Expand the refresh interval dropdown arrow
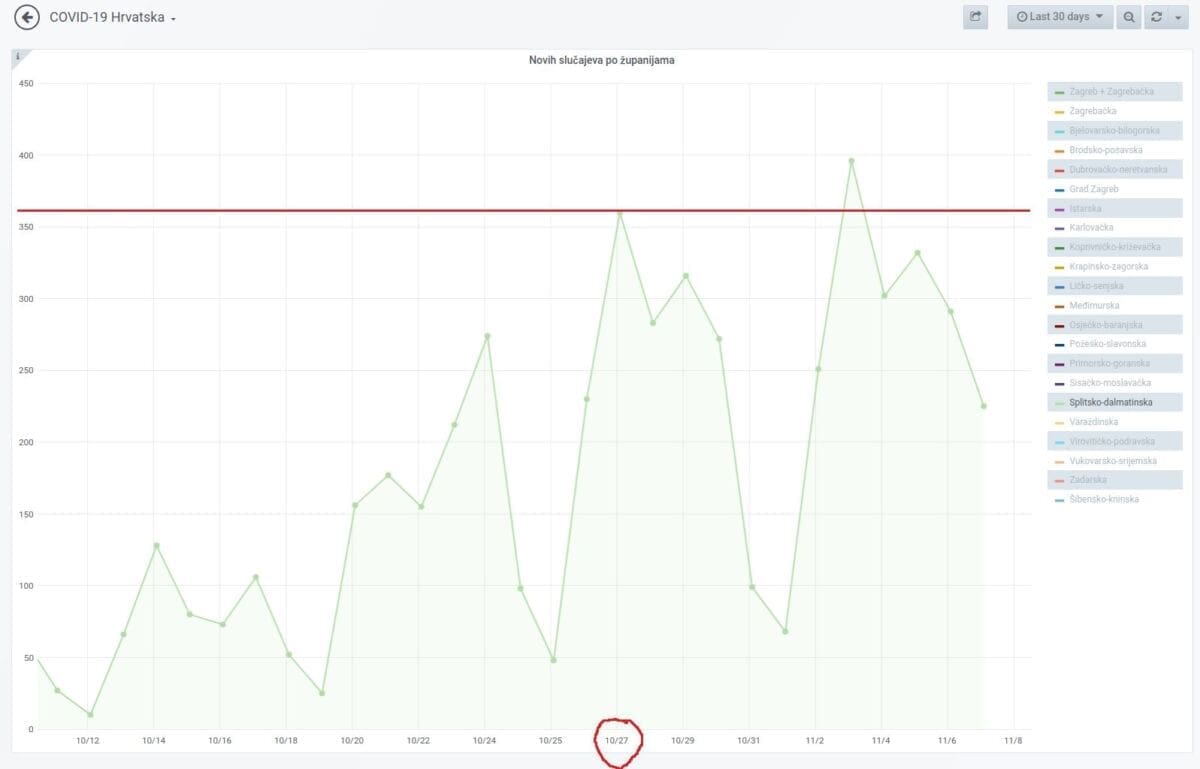Viewport: 1200px width, 769px height. [x=1178, y=17]
